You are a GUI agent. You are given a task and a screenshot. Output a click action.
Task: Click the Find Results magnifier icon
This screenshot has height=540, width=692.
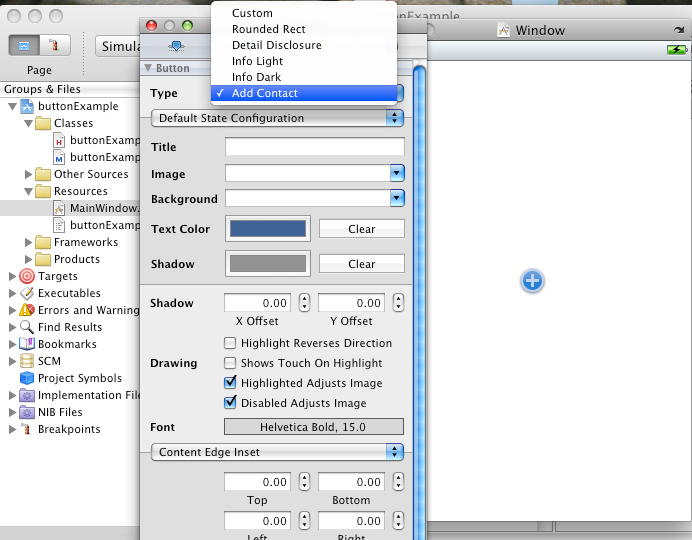[x=27, y=327]
